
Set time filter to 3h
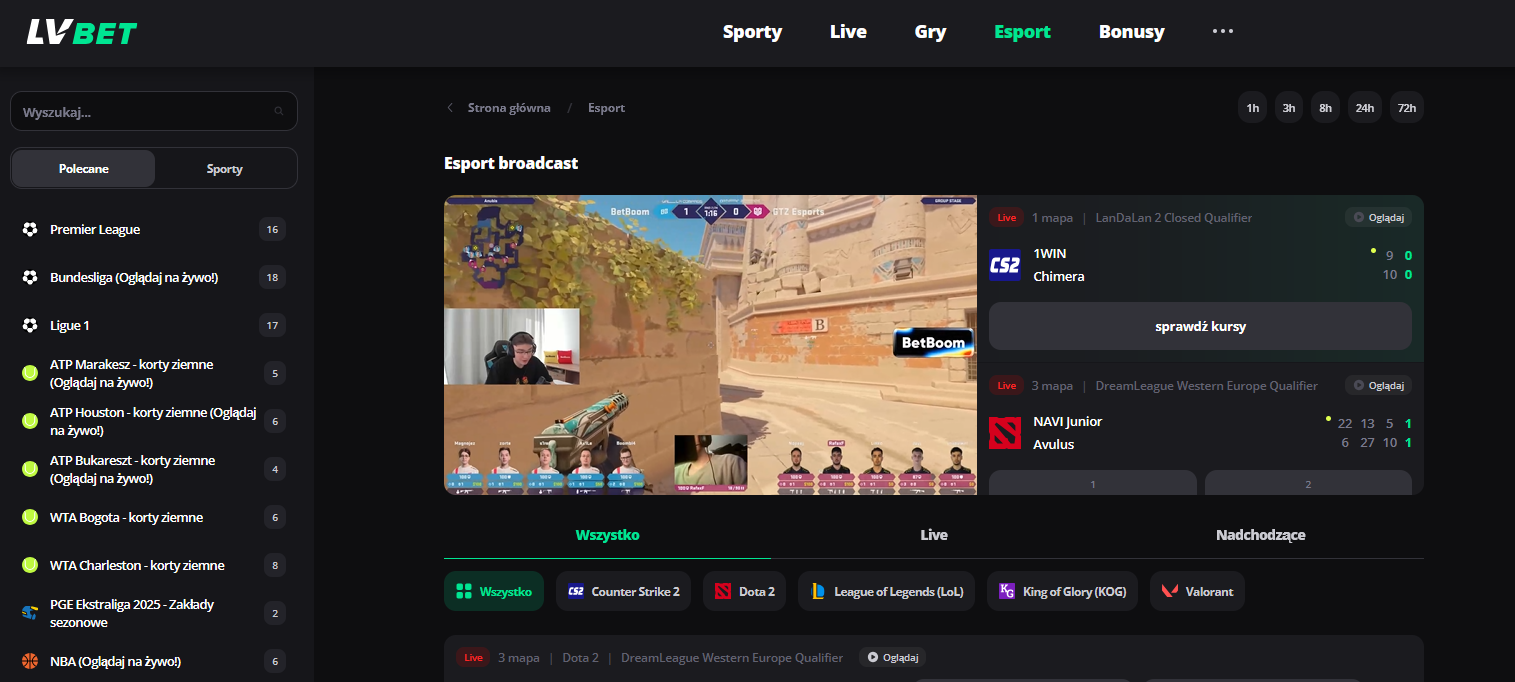[x=1289, y=108]
